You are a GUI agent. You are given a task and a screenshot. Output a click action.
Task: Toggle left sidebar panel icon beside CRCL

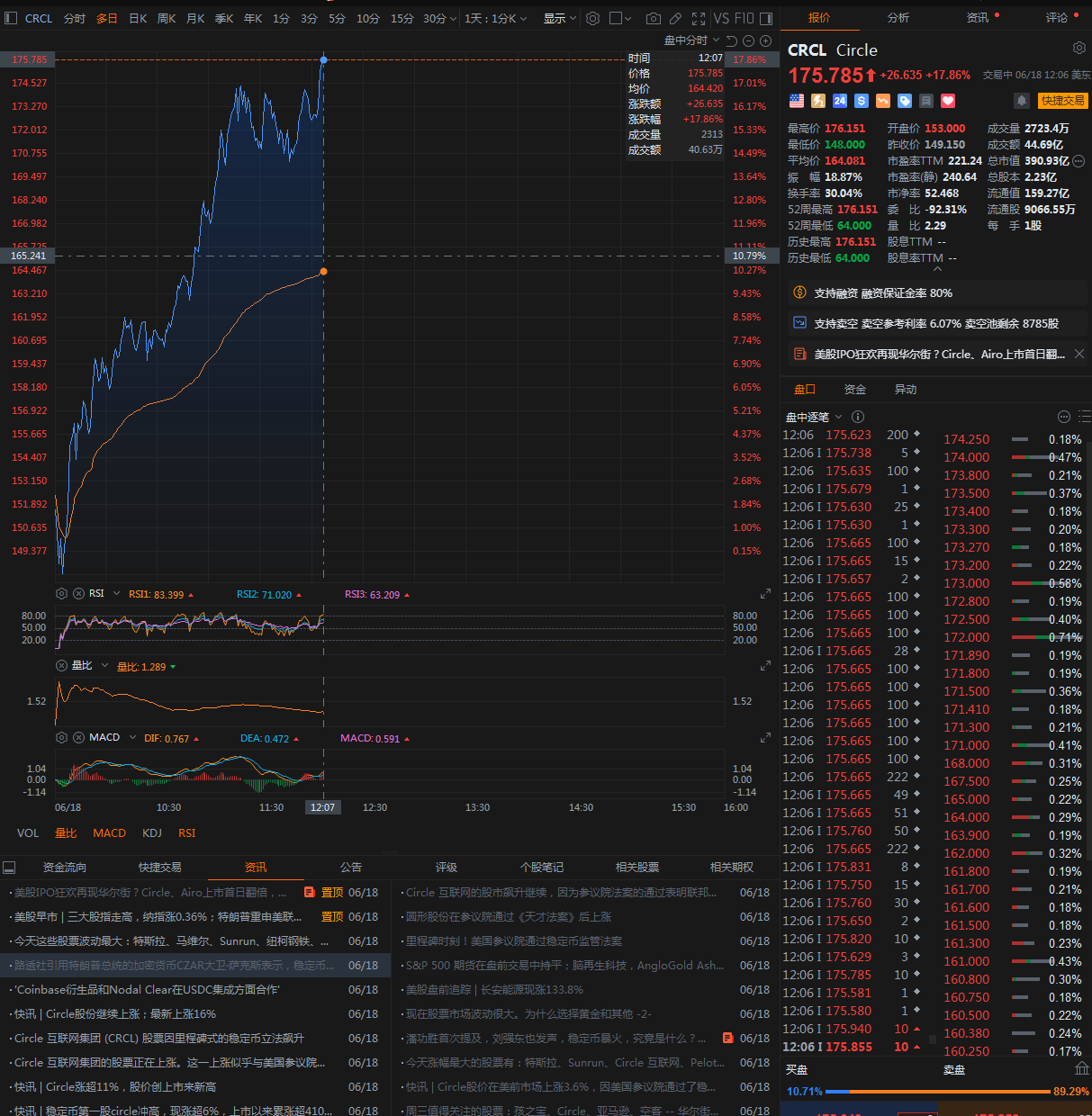tap(11, 18)
